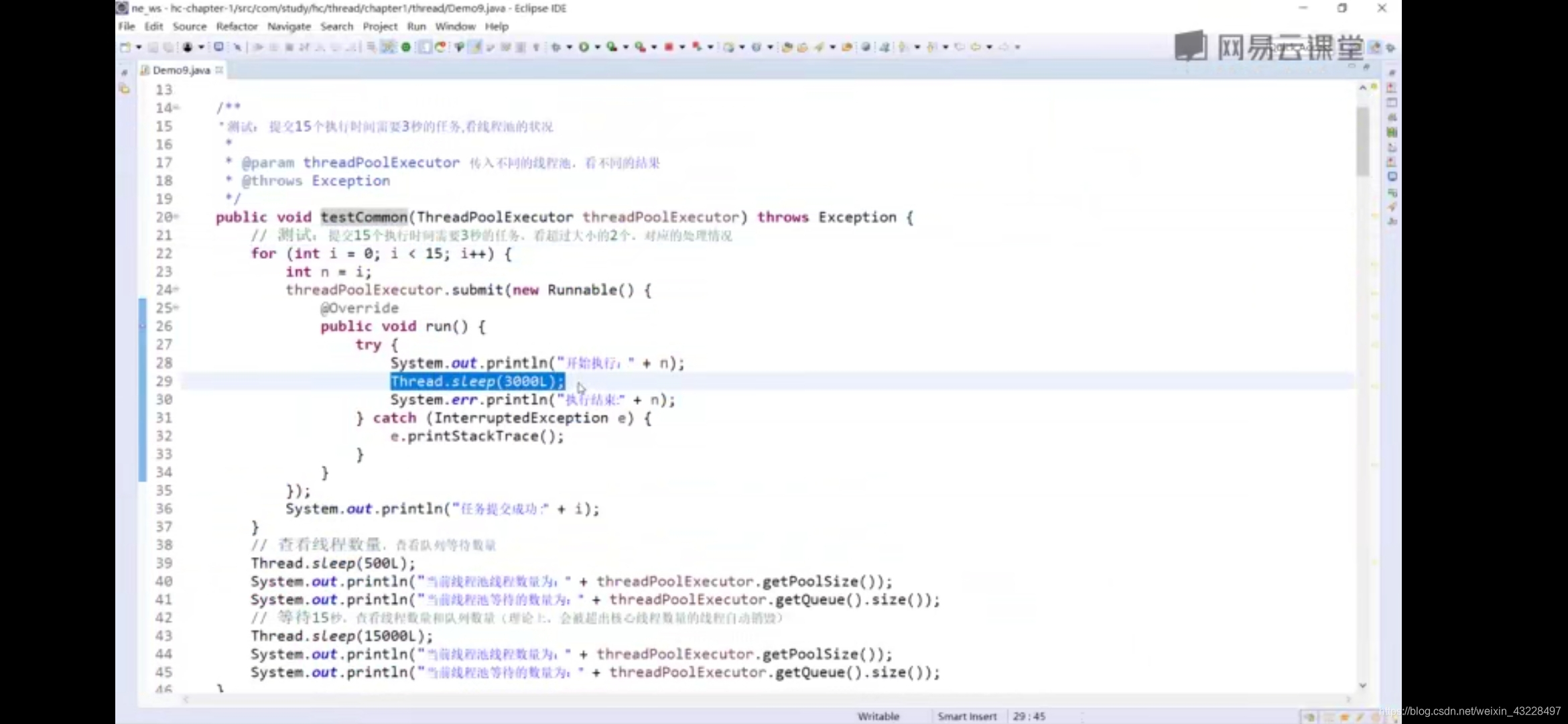The width and height of the screenshot is (1568, 724).
Task: Toggle the Mark Occurrences highlighter button
Action: 474,47
